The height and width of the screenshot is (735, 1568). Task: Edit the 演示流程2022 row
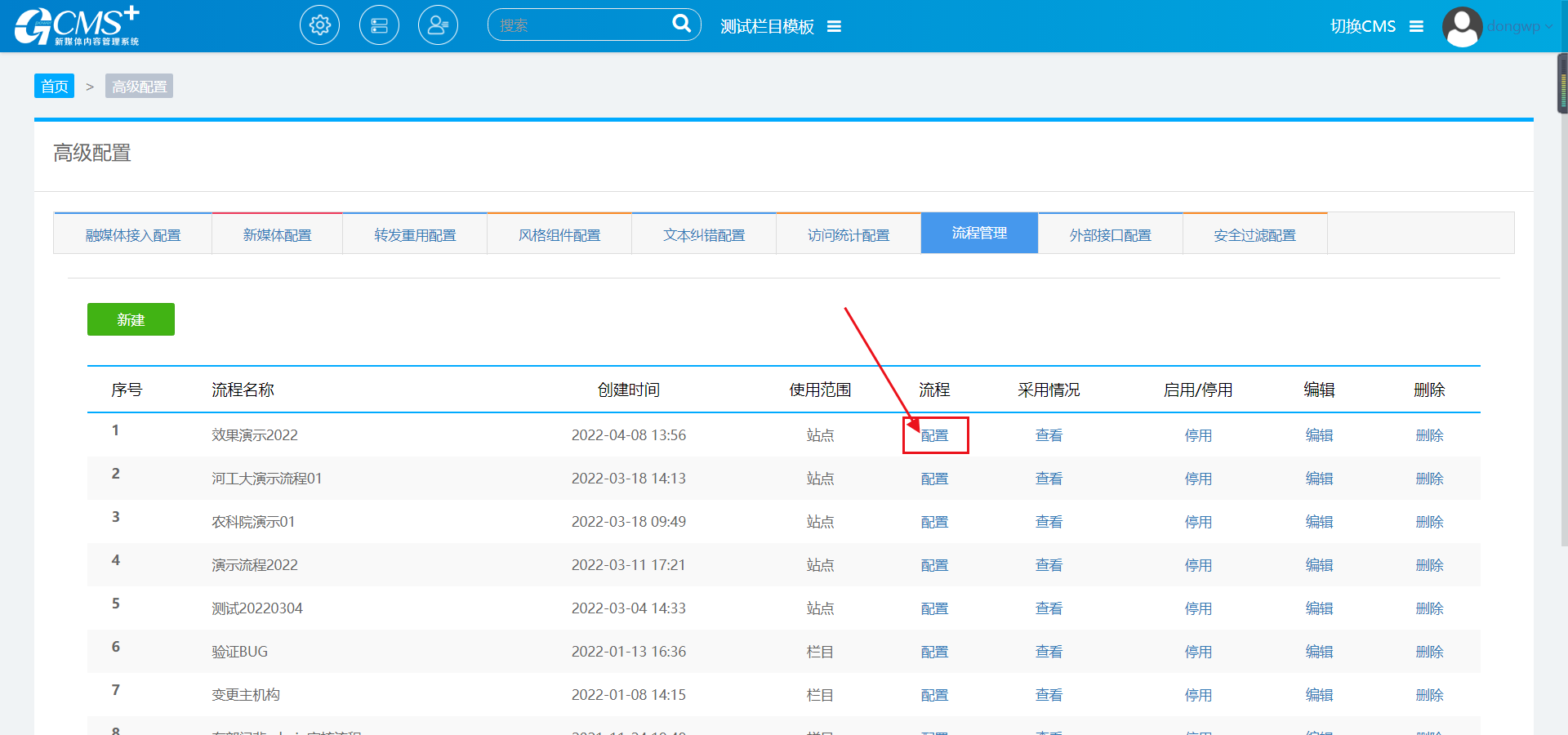1319,565
